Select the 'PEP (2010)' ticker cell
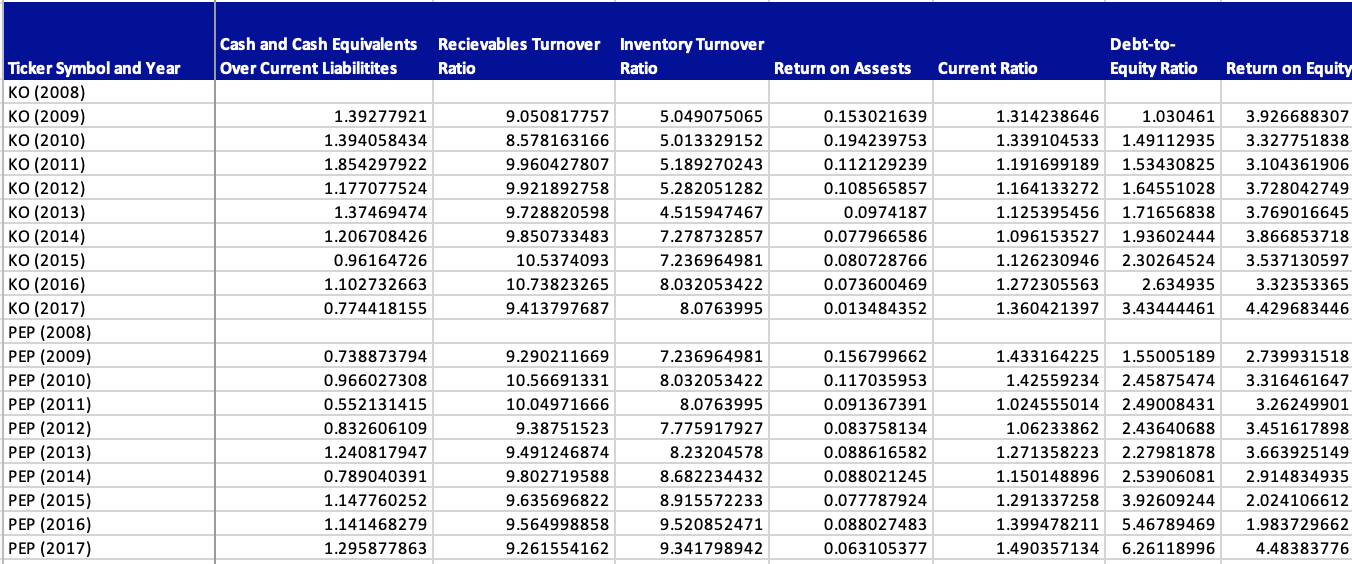 pos(107,380)
